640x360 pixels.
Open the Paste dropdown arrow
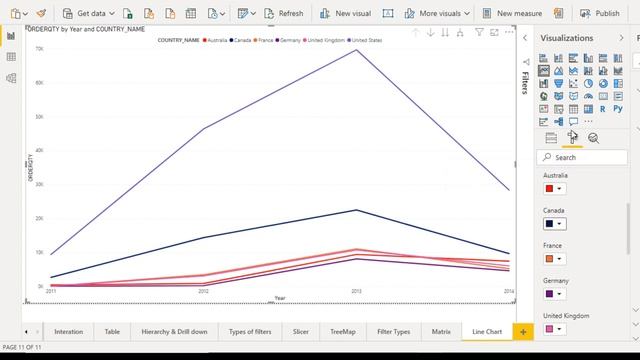point(25,14)
